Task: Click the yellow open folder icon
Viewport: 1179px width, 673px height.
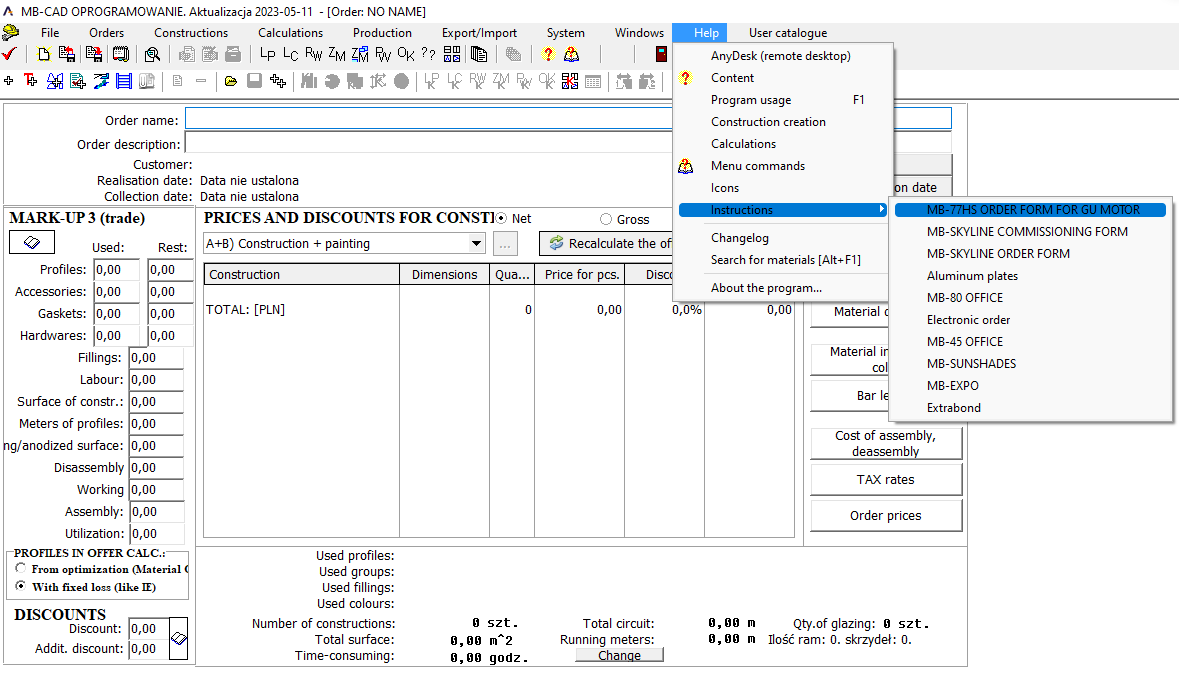Action: click(x=231, y=81)
